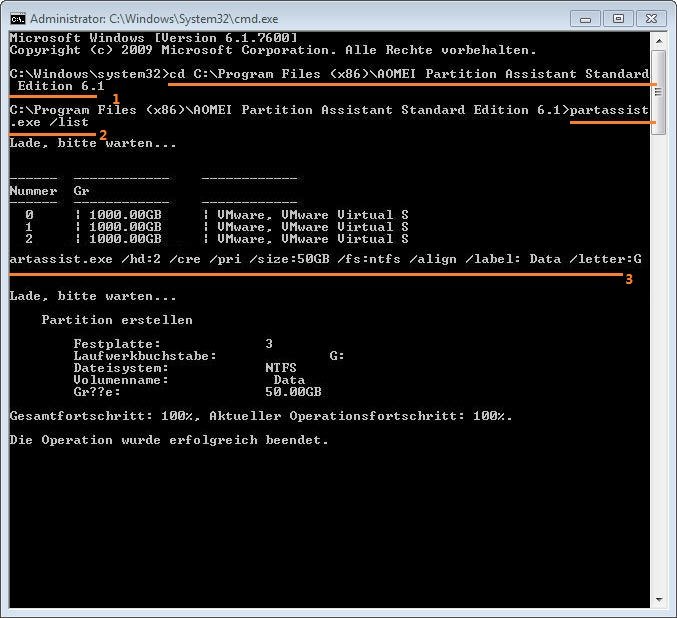Click the drive letter value 'G:'

[337, 356]
